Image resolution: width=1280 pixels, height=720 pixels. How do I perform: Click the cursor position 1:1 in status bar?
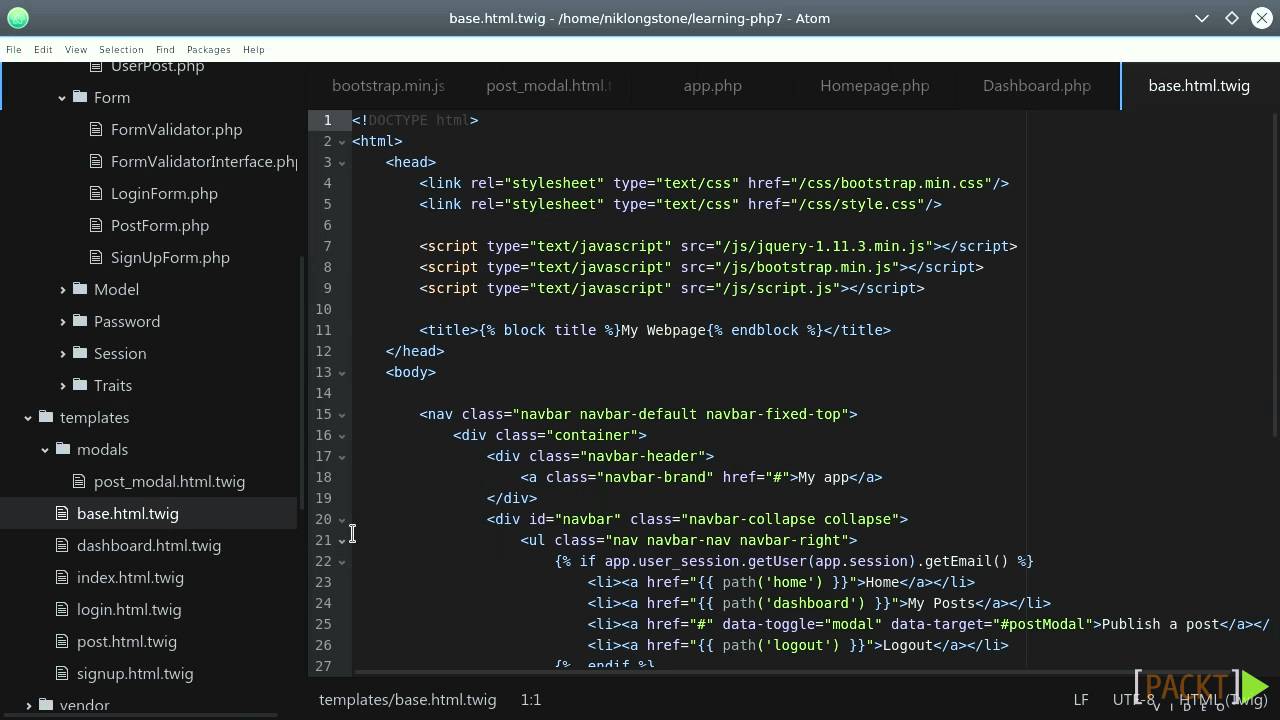pyautogui.click(x=531, y=700)
